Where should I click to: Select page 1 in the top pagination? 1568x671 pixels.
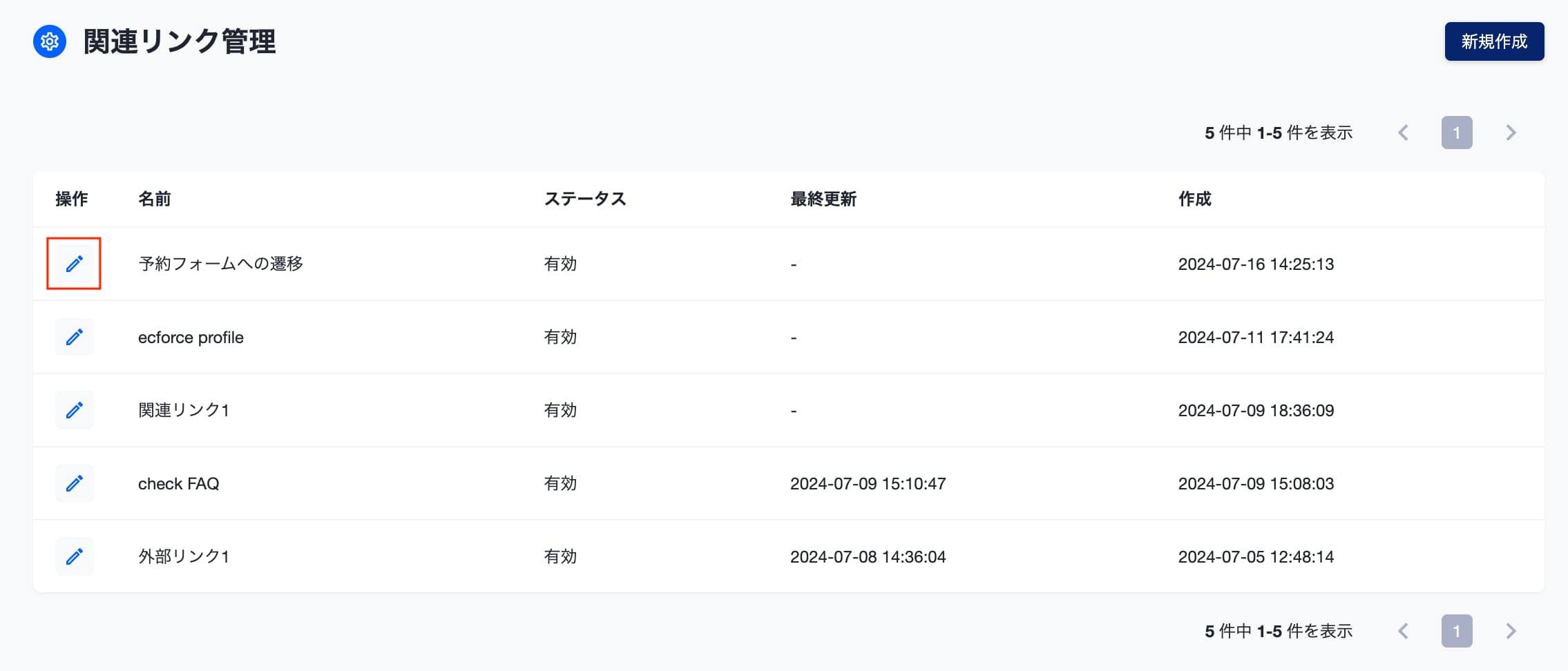pos(1457,133)
